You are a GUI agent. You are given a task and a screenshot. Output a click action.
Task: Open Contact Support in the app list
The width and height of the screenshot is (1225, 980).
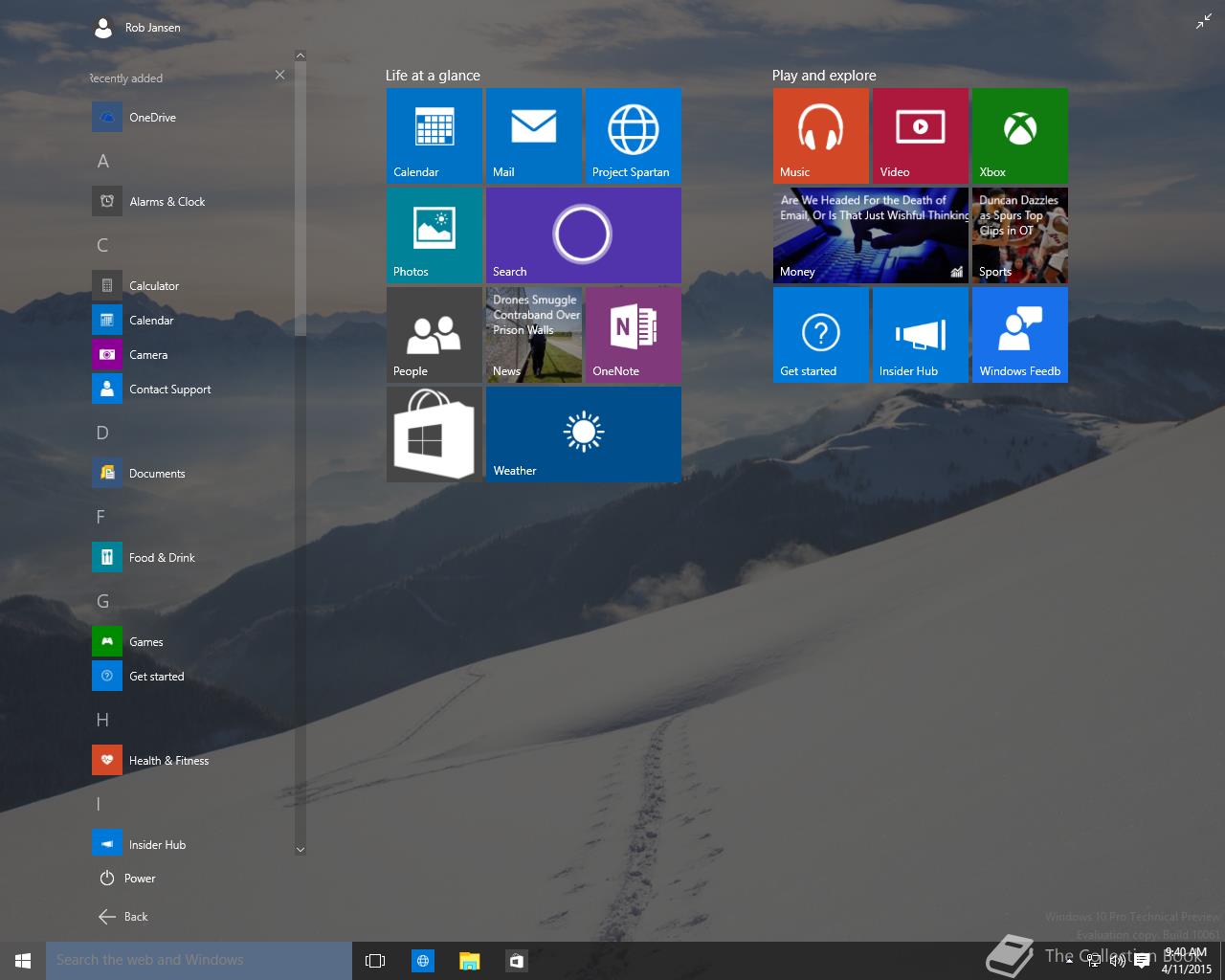point(189,390)
